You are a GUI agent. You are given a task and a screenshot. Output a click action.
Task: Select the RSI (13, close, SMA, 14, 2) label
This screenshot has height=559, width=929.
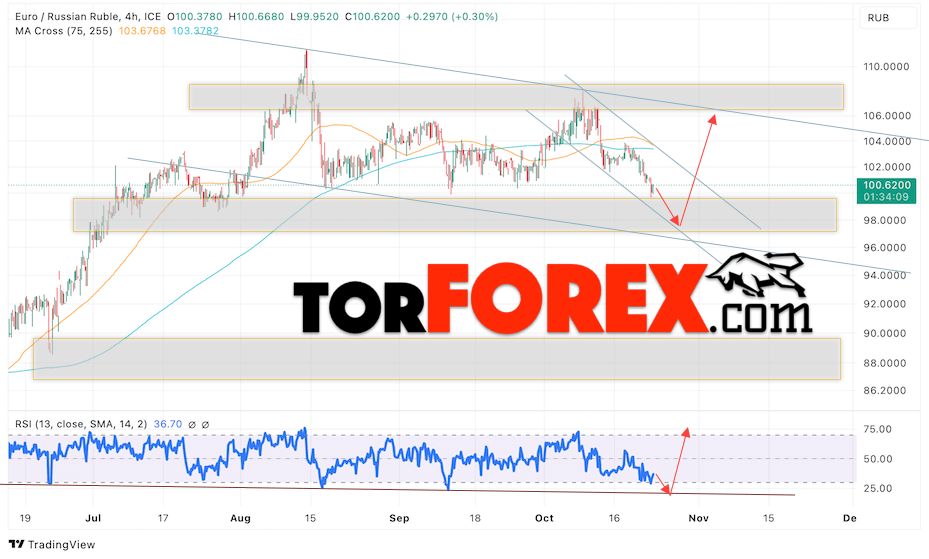[81, 424]
